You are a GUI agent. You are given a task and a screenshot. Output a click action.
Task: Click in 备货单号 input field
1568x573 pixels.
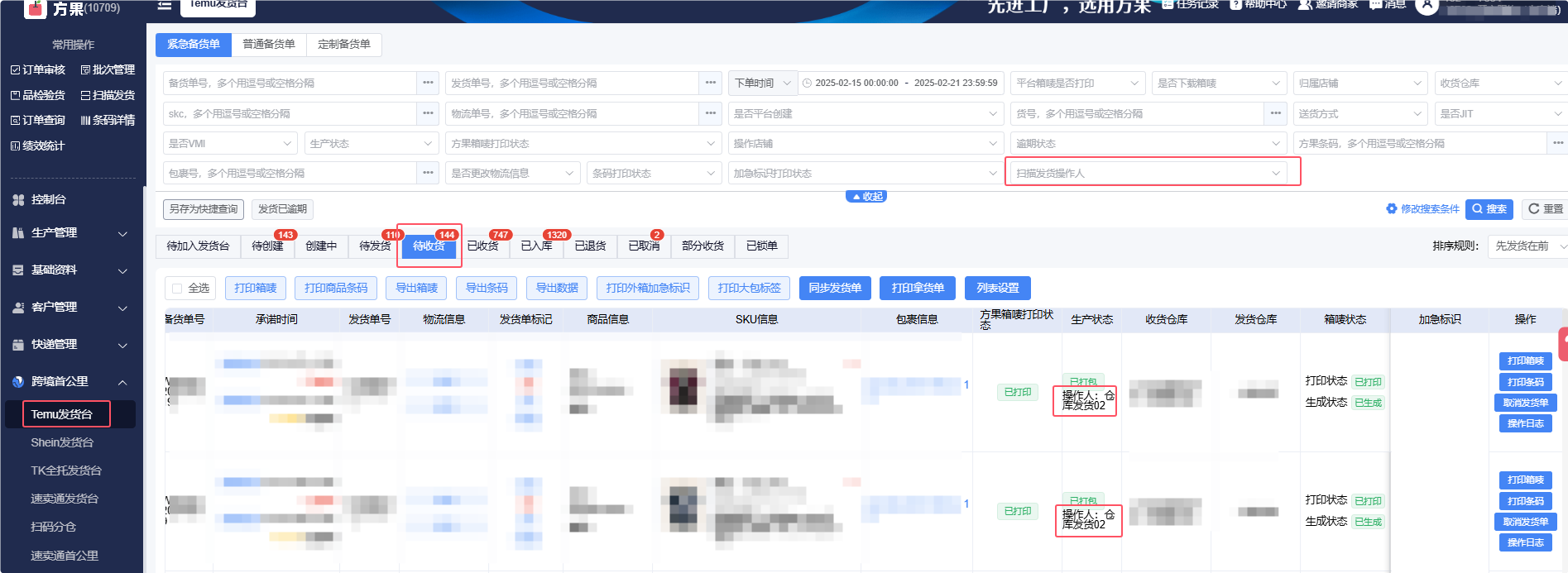coord(290,84)
